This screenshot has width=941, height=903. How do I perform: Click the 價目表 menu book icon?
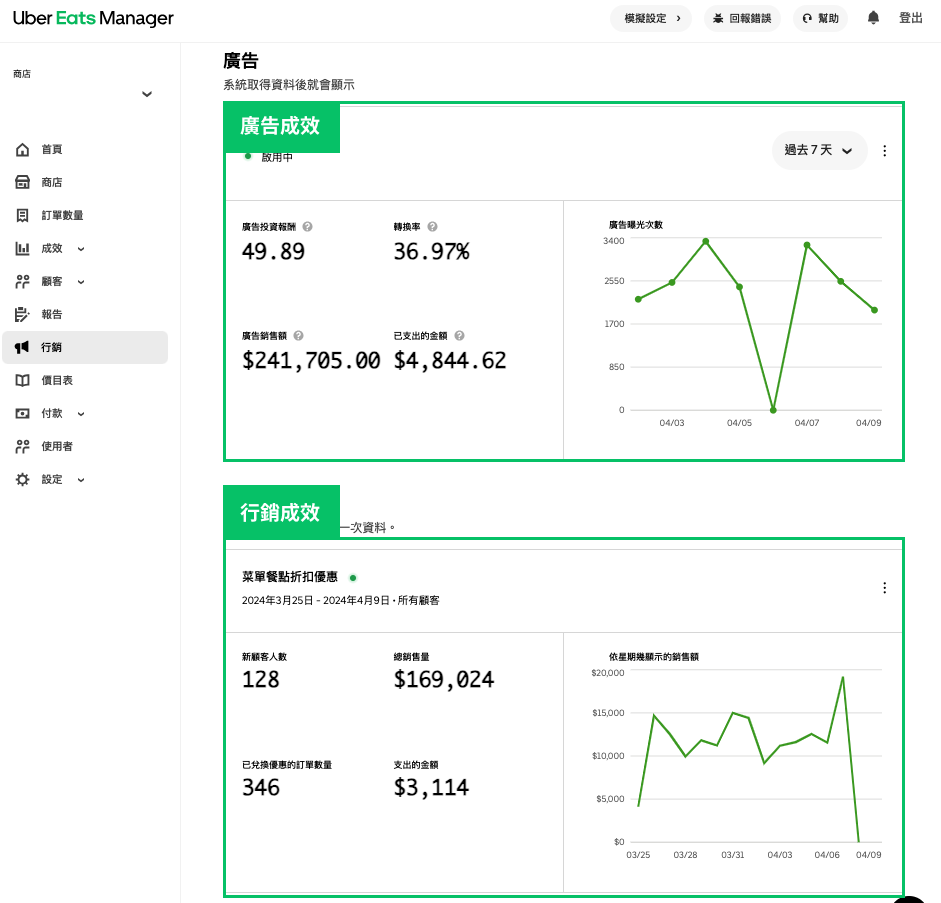[23, 381]
